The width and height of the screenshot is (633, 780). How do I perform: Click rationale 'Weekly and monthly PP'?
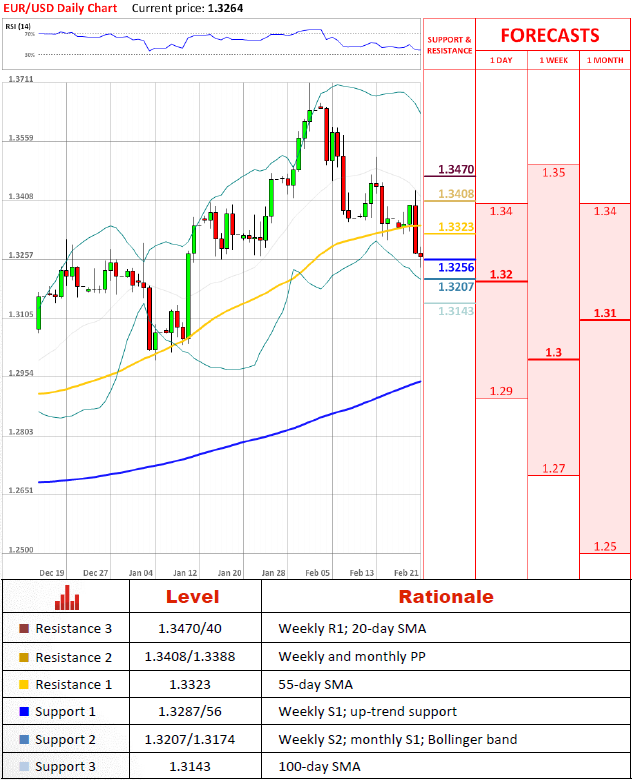[x=352, y=657]
